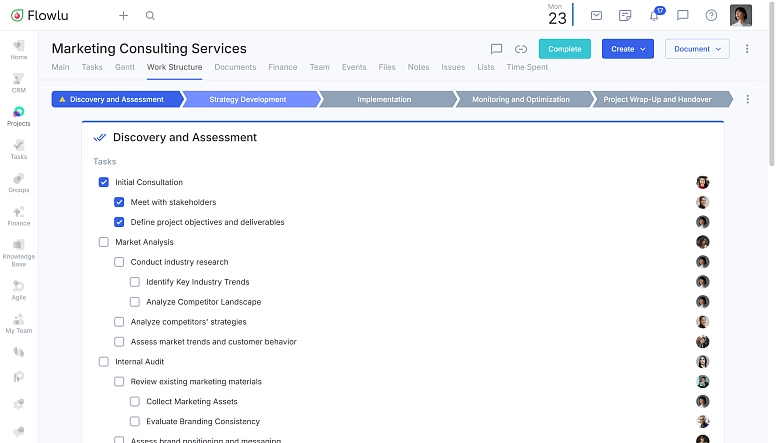Image resolution: width=776 pixels, height=443 pixels.
Task: Click assignee avatar for Market Analysis
Action: click(702, 242)
